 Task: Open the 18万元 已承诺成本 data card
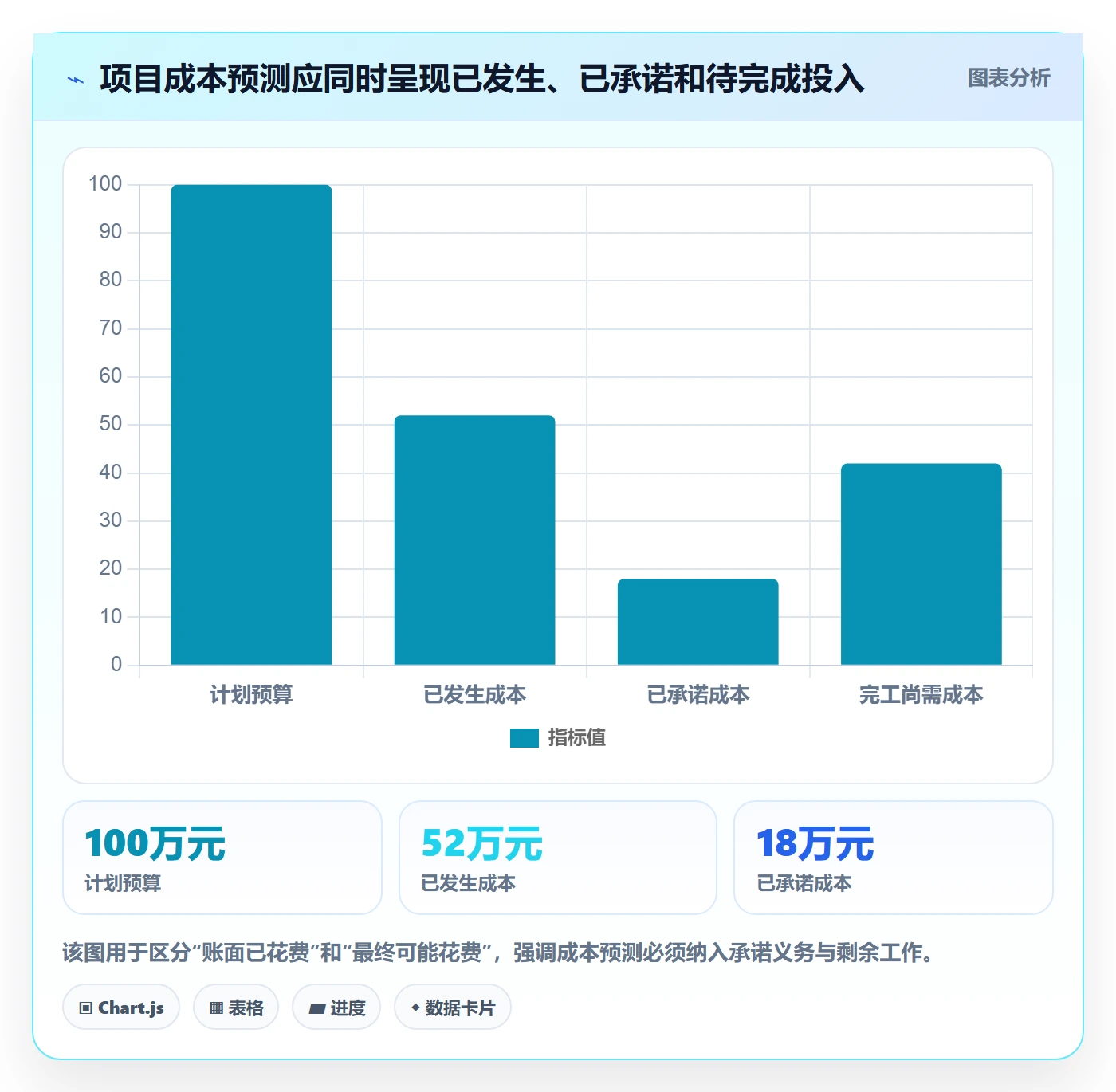coord(894,858)
